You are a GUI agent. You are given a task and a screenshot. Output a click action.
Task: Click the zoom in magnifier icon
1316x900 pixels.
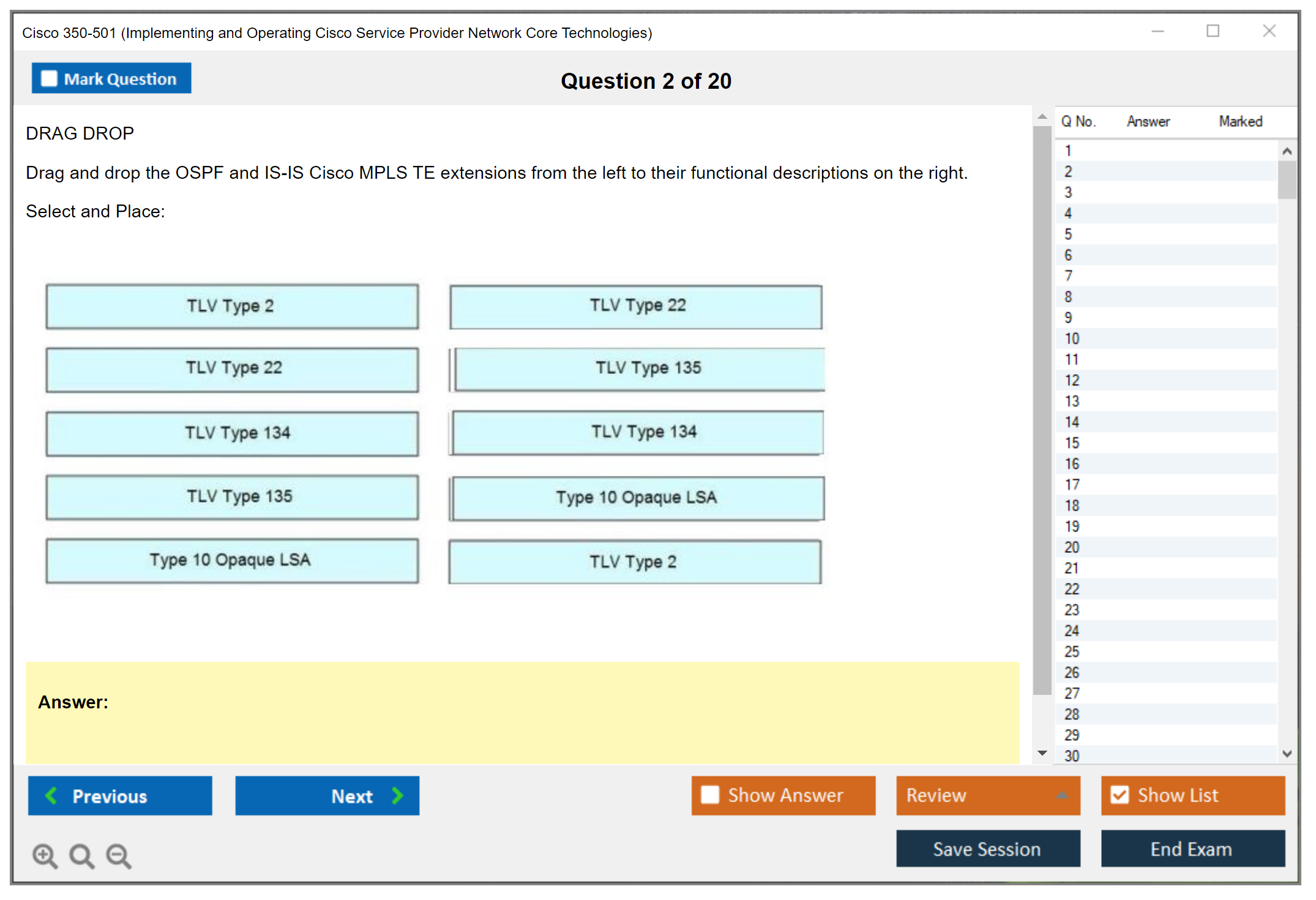(45, 855)
